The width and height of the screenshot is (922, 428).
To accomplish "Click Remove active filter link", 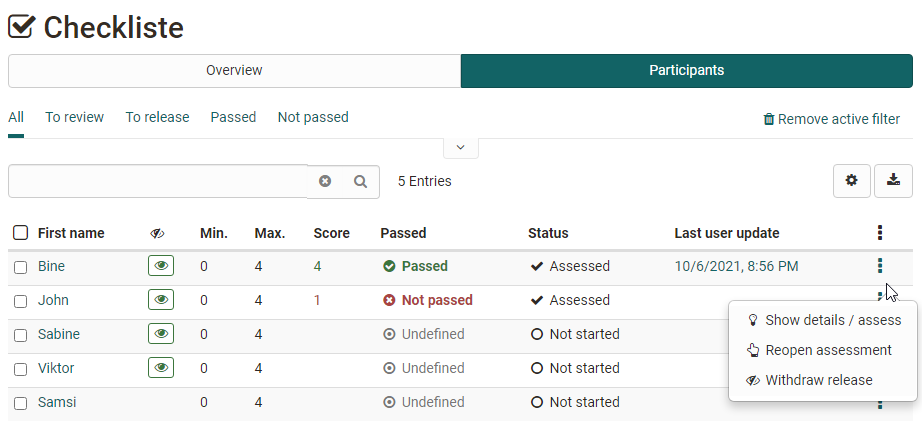I will (830, 119).
